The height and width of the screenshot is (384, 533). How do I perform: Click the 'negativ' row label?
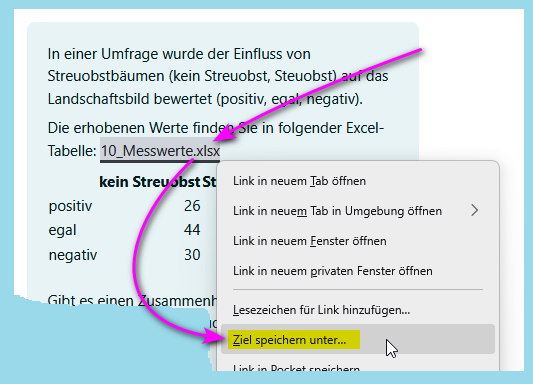pos(73,255)
